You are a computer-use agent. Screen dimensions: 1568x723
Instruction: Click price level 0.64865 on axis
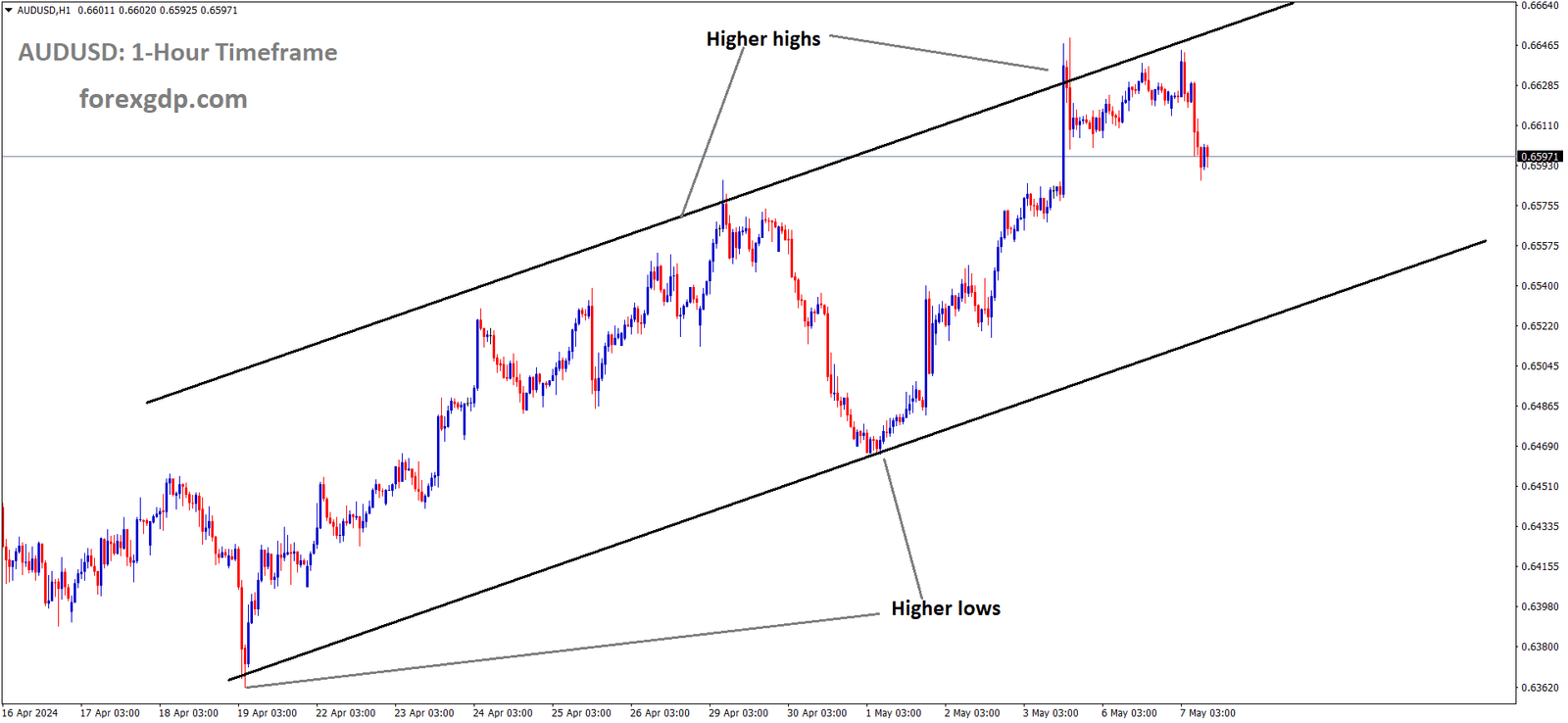pos(1540,406)
